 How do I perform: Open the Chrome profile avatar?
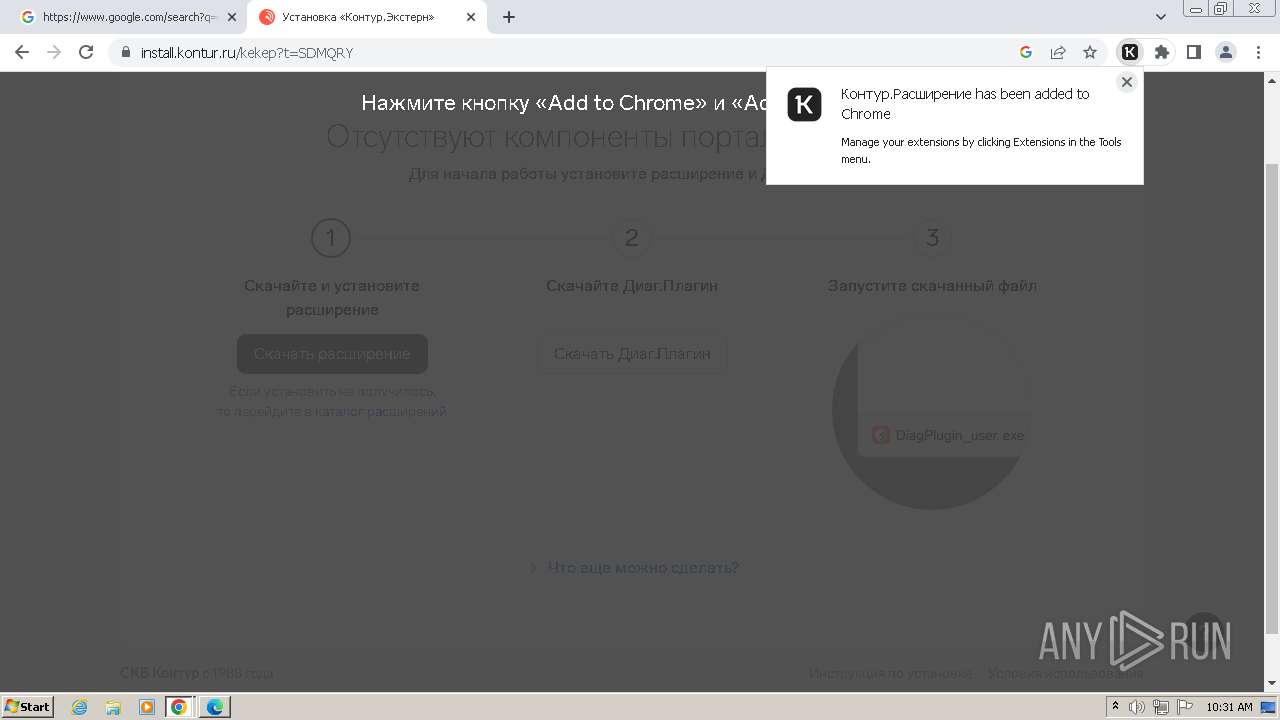click(1225, 52)
